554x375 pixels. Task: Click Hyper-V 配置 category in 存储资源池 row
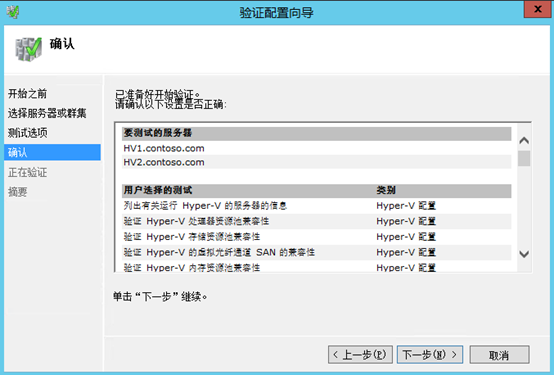tap(406, 237)
